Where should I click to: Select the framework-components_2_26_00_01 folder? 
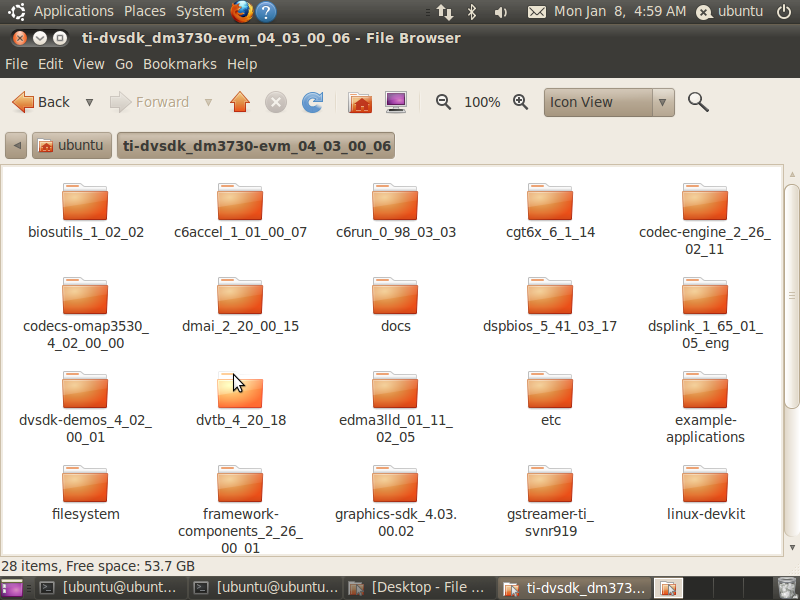(x=240, y=509)
